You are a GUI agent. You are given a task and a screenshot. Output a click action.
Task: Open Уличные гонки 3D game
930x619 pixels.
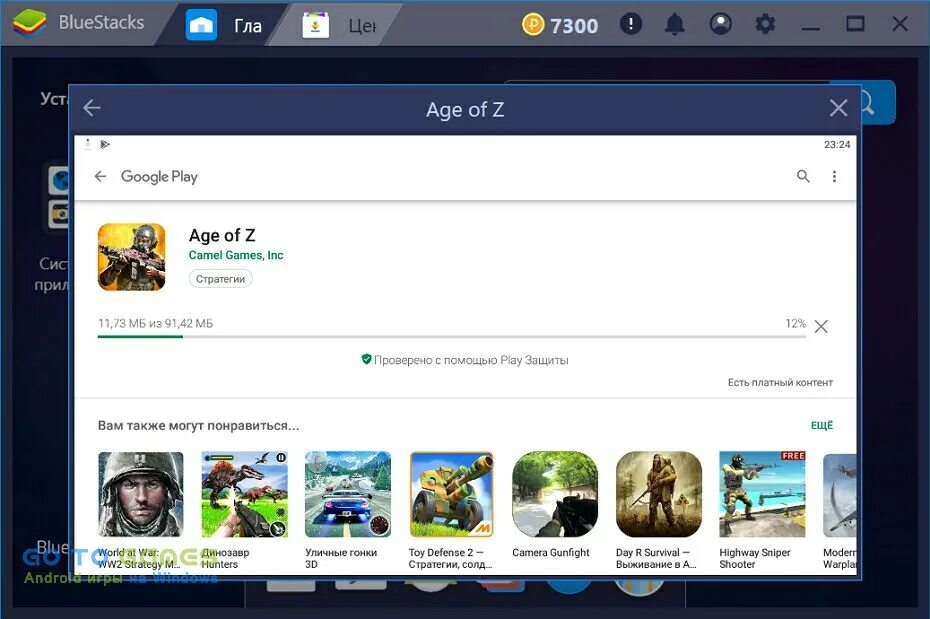click(x=348, y=510)
